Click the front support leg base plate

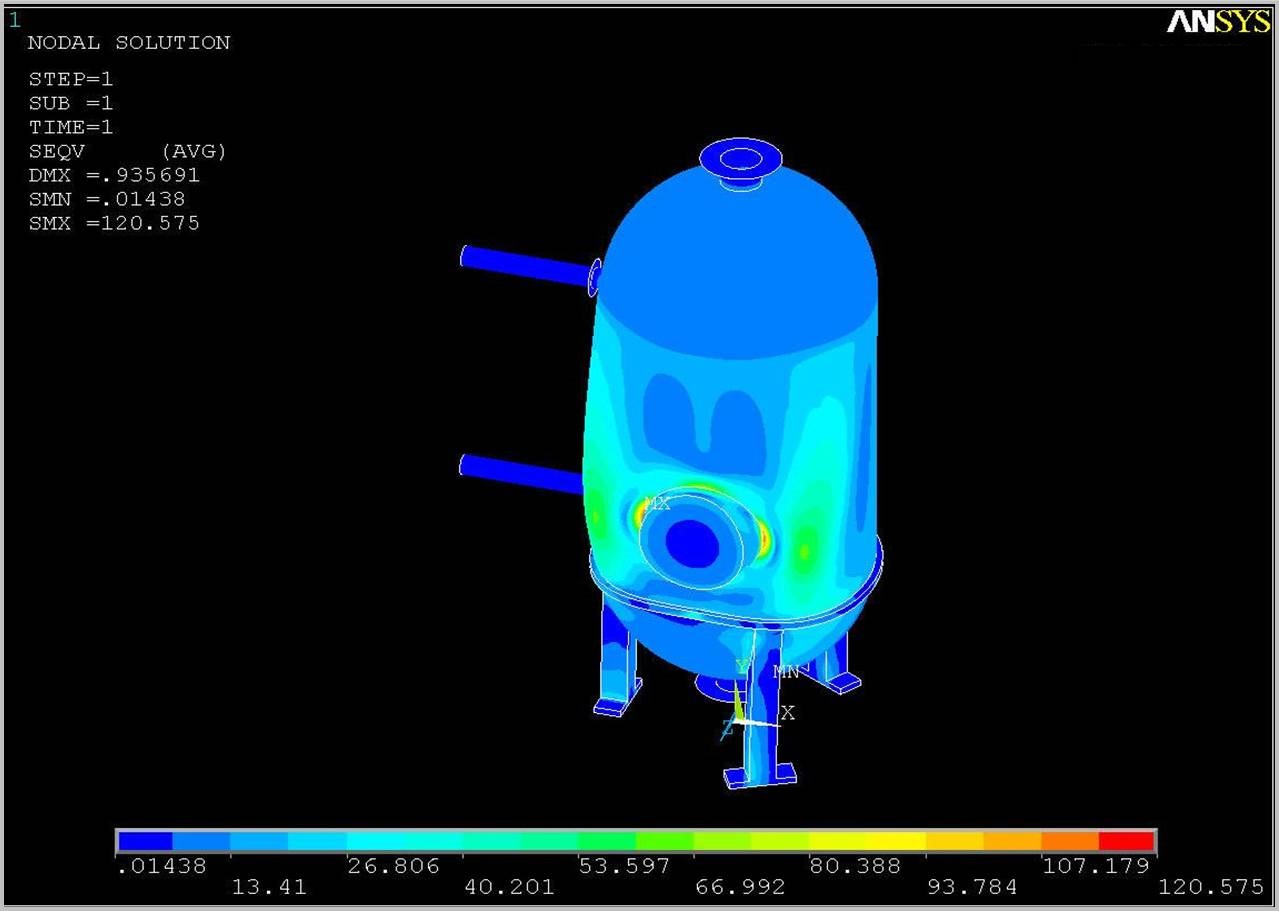pyautogui.click(x=760, y=775)
